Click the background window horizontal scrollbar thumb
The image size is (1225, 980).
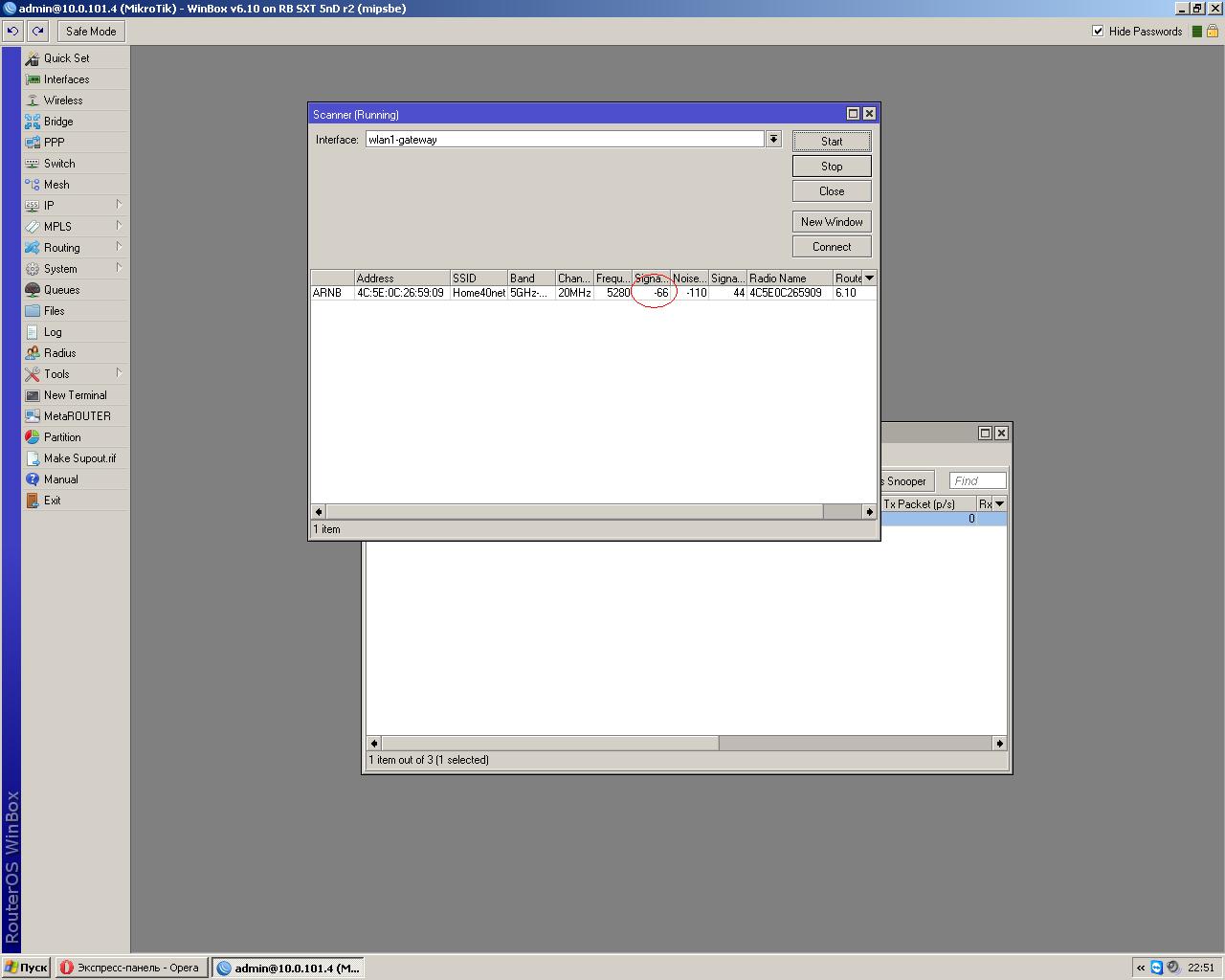[x=550, y=744]
